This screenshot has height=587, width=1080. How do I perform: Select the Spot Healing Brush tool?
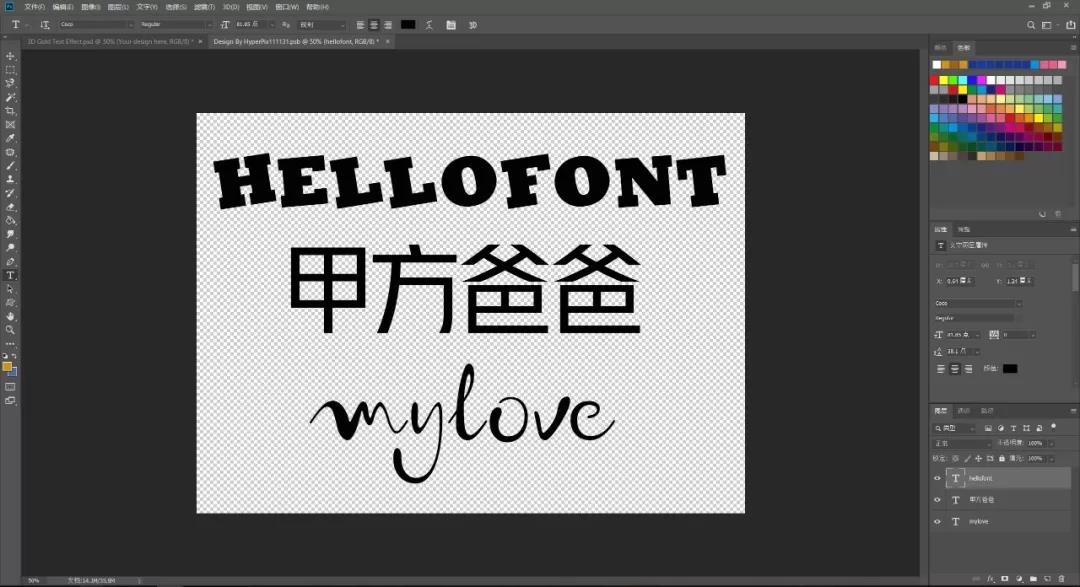10,152
